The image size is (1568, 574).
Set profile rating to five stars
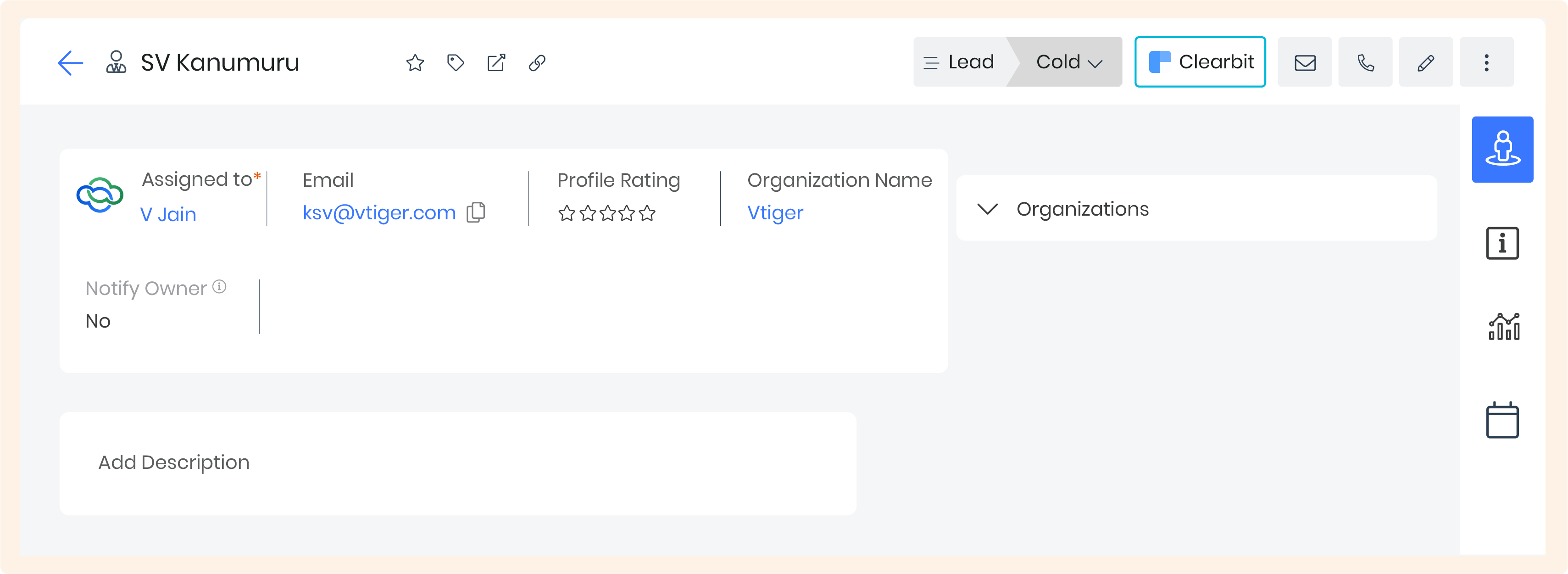point(647,214)
